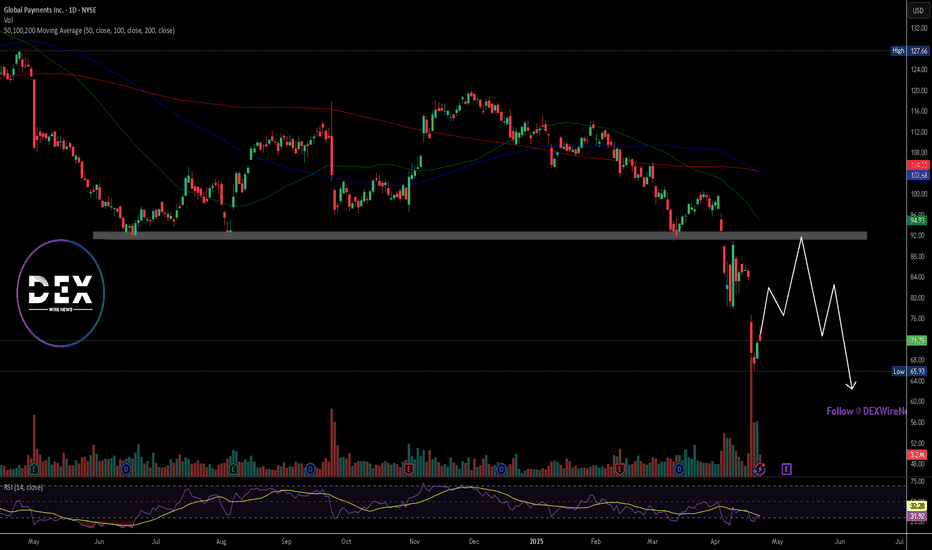
Task: Open the red E earnings marker before November
Action: 408,469
